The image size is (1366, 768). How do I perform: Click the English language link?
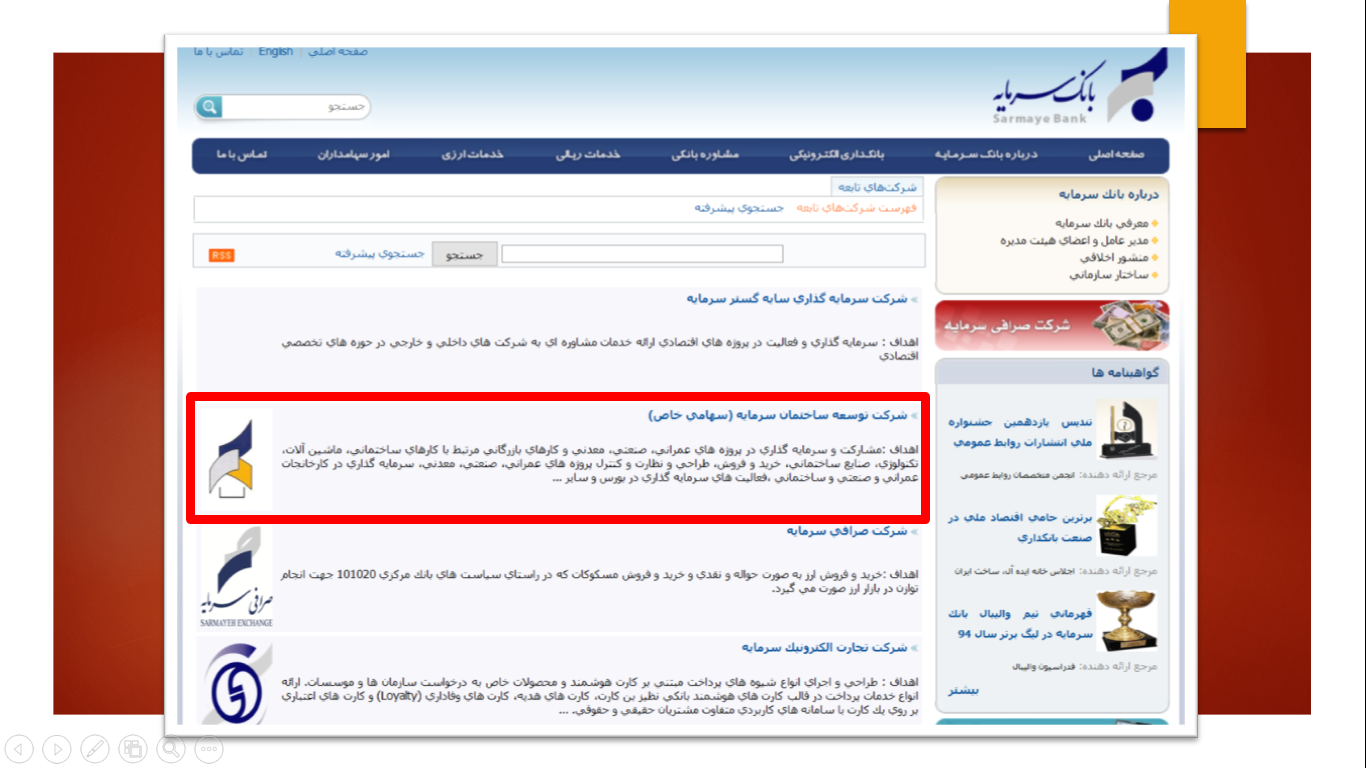click(x=275, y=52)
